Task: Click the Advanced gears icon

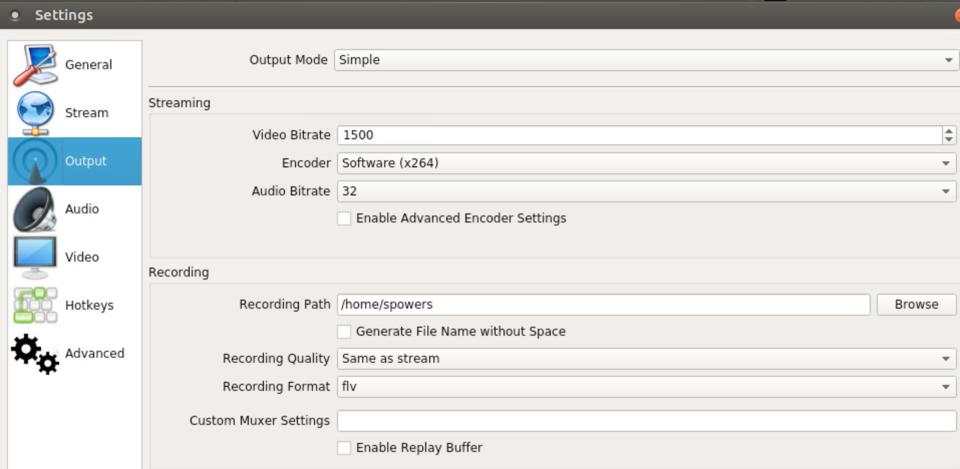Action: [x=35, y=353]
